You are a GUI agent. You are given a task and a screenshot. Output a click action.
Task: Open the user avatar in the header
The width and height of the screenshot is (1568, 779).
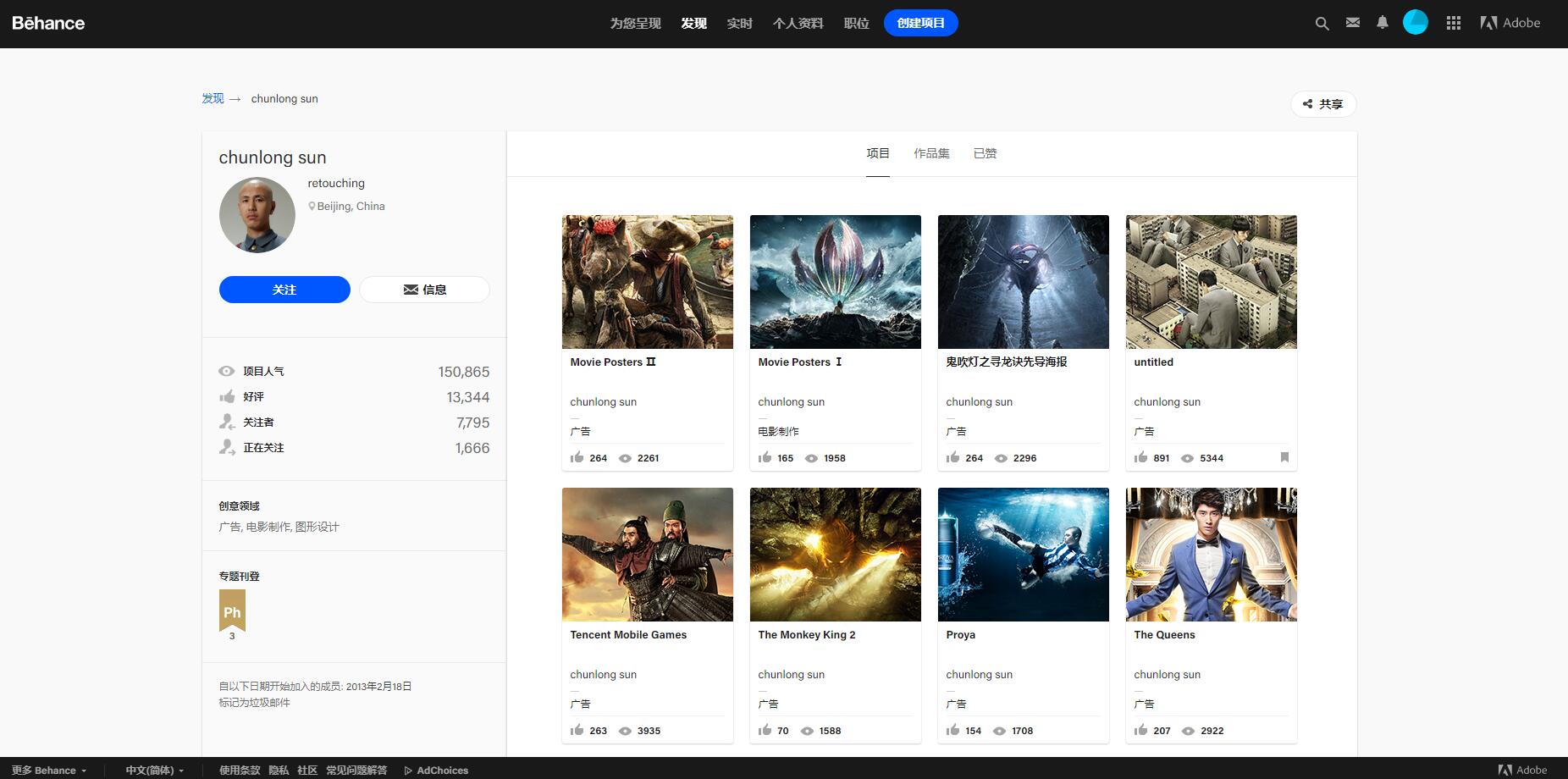(1416, 23)
